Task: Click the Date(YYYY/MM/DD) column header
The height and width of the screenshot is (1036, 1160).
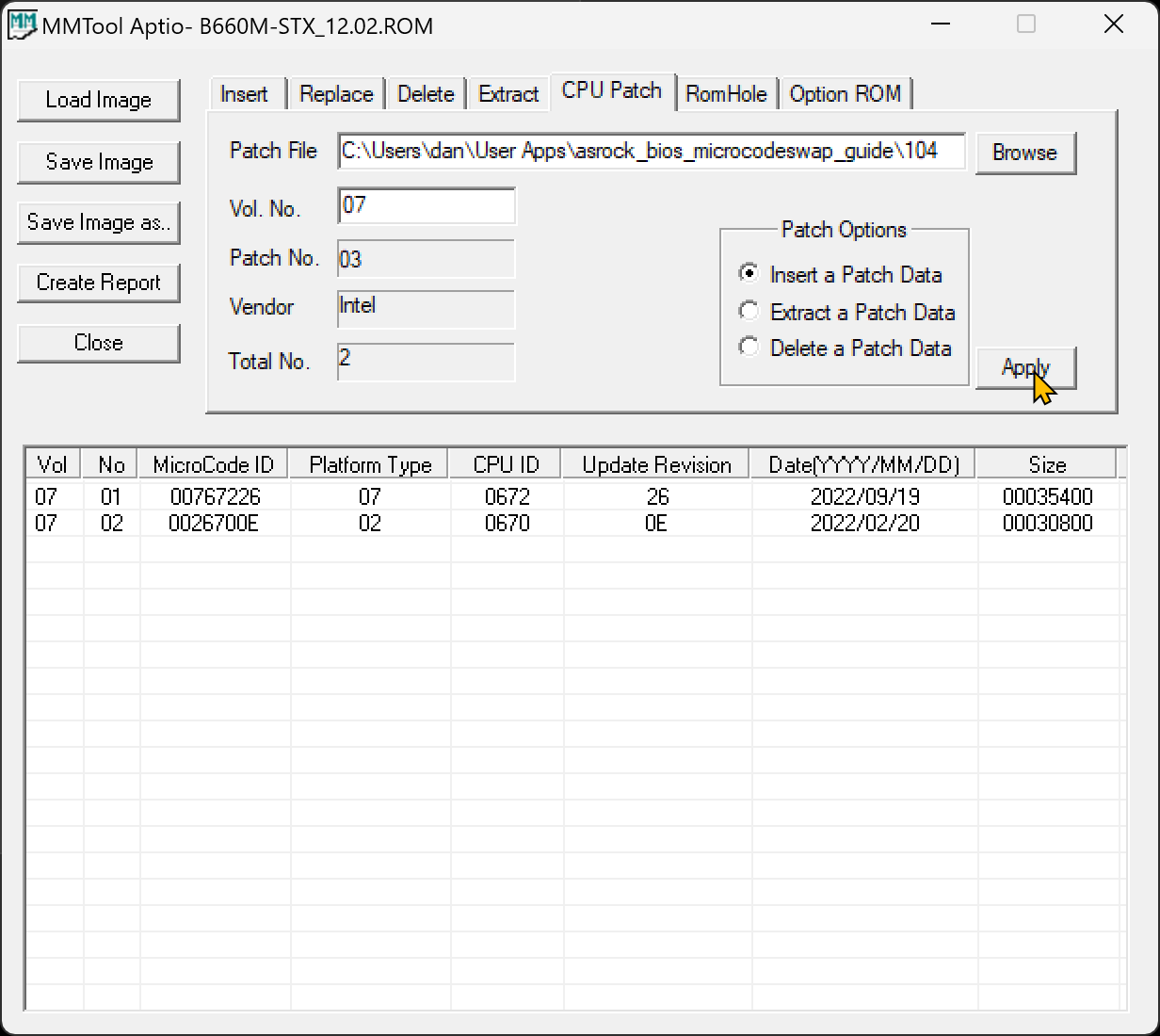Action: pos(863,464)
